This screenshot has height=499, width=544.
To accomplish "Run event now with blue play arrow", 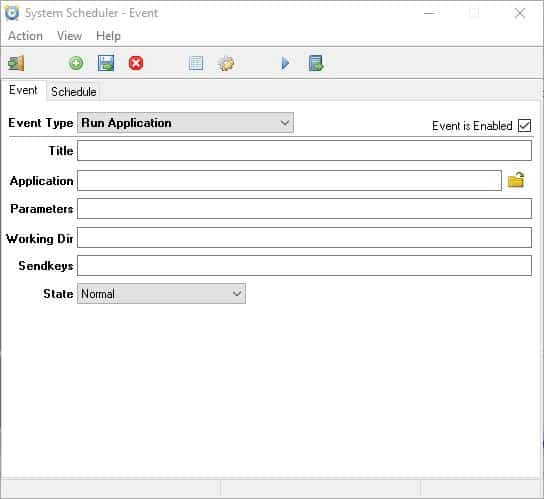I will click(285, 64).
